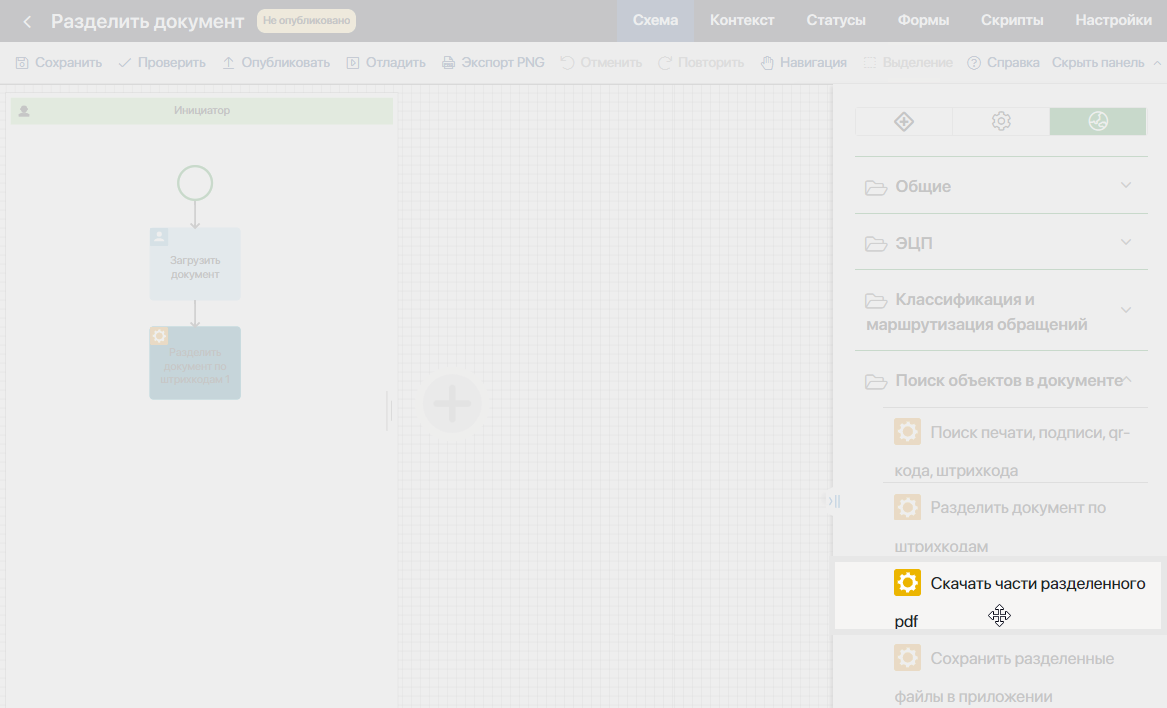This screenshot has width=1167, height=708.
Task: Collapse Поиск объектов в документе section
Action: point(1001,380)
